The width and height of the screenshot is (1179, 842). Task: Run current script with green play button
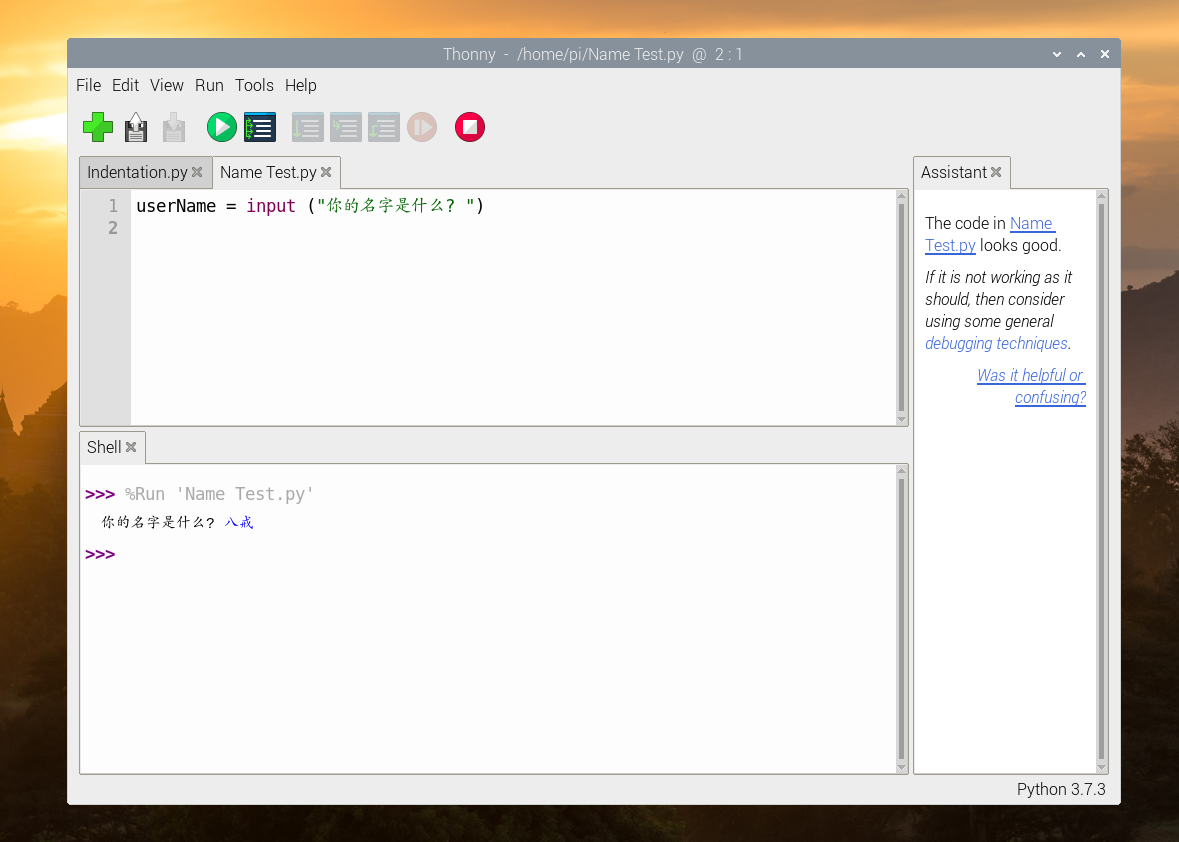tap(222, 127)
